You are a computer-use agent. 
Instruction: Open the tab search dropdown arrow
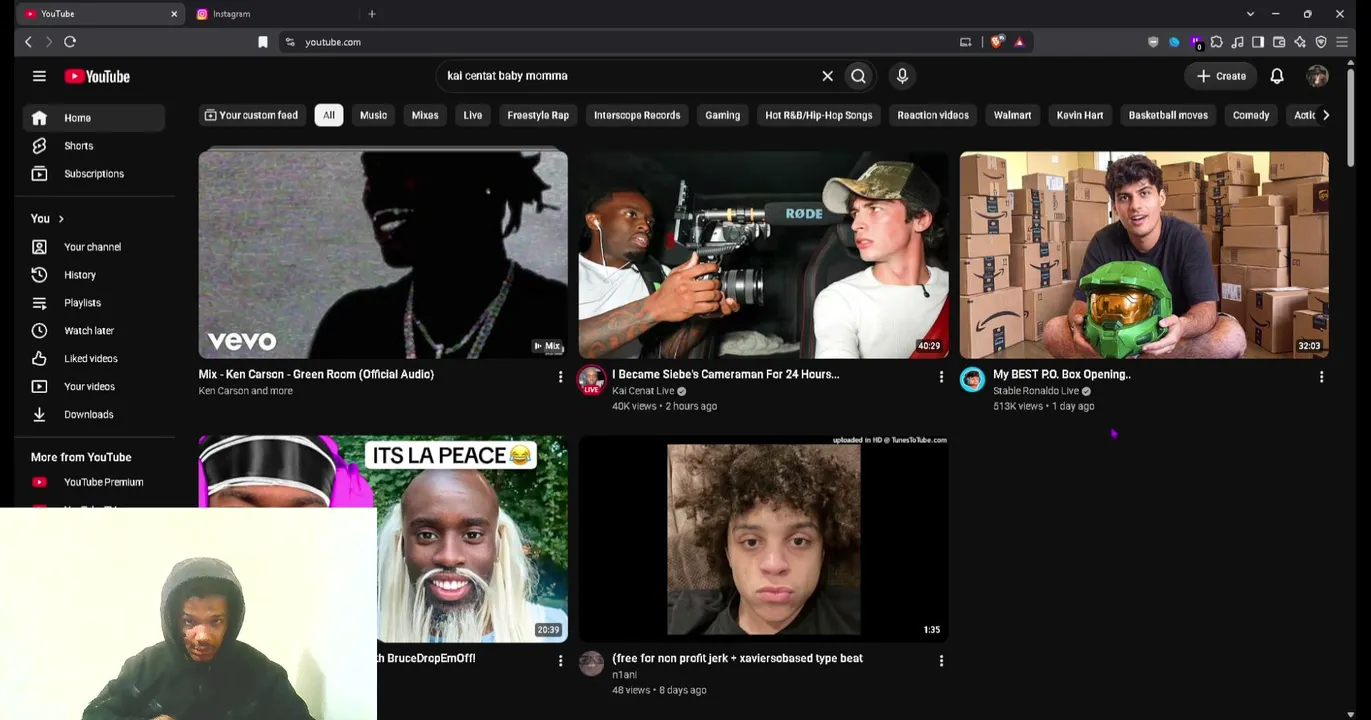pyautogui.click(x=1250, y=14)
